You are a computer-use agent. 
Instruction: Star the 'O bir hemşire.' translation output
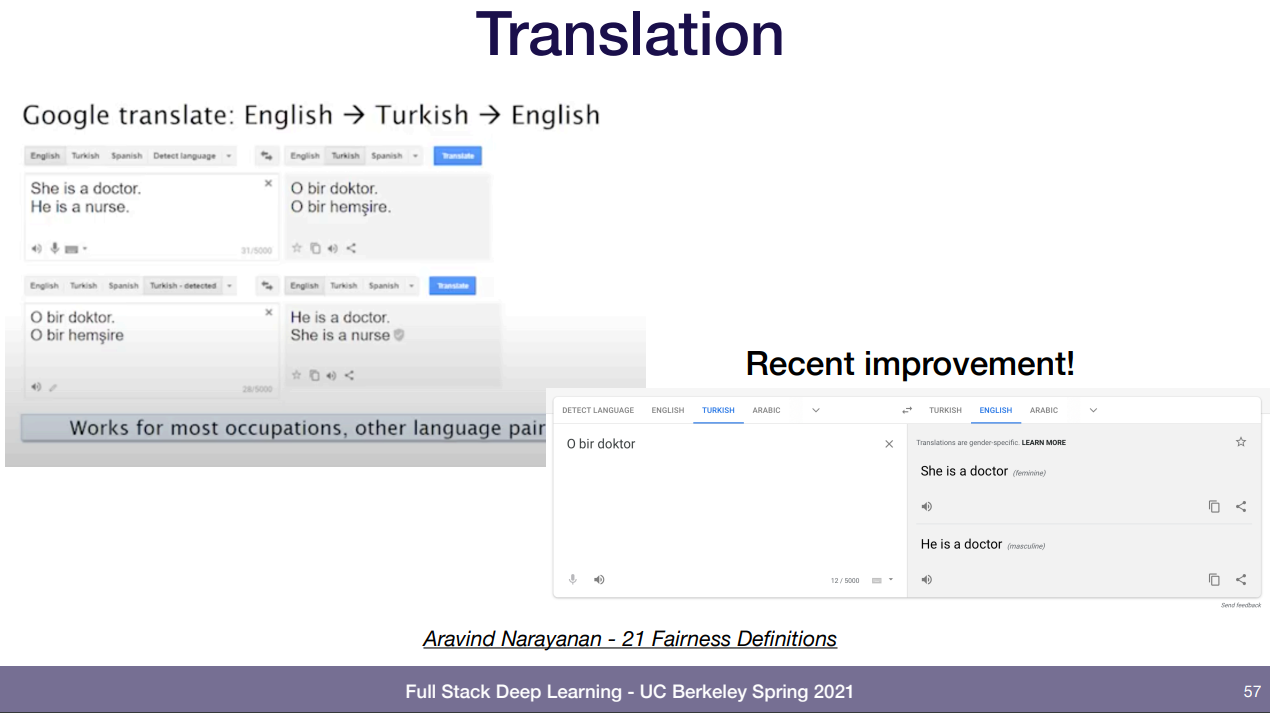pos(297,248)
